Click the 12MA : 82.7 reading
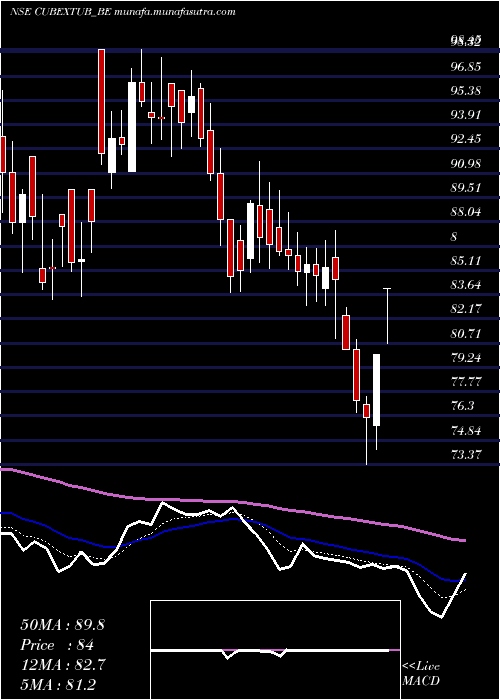The image size is (500, 700). 62,665
